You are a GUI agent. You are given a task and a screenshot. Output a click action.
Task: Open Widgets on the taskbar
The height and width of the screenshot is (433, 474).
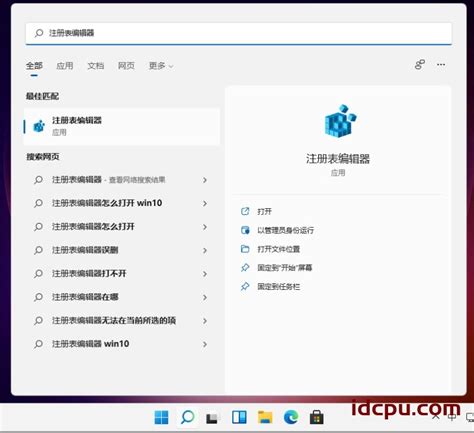click(239, 417)
